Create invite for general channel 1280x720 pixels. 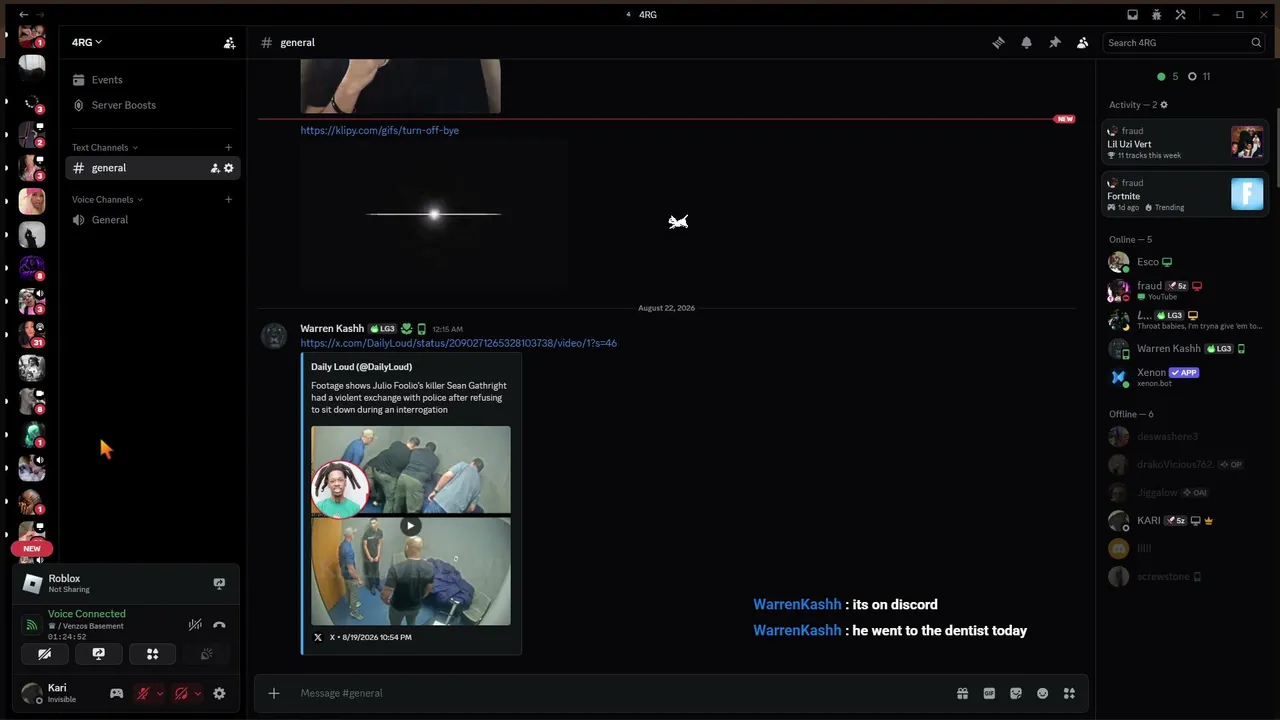coord(214,168)
